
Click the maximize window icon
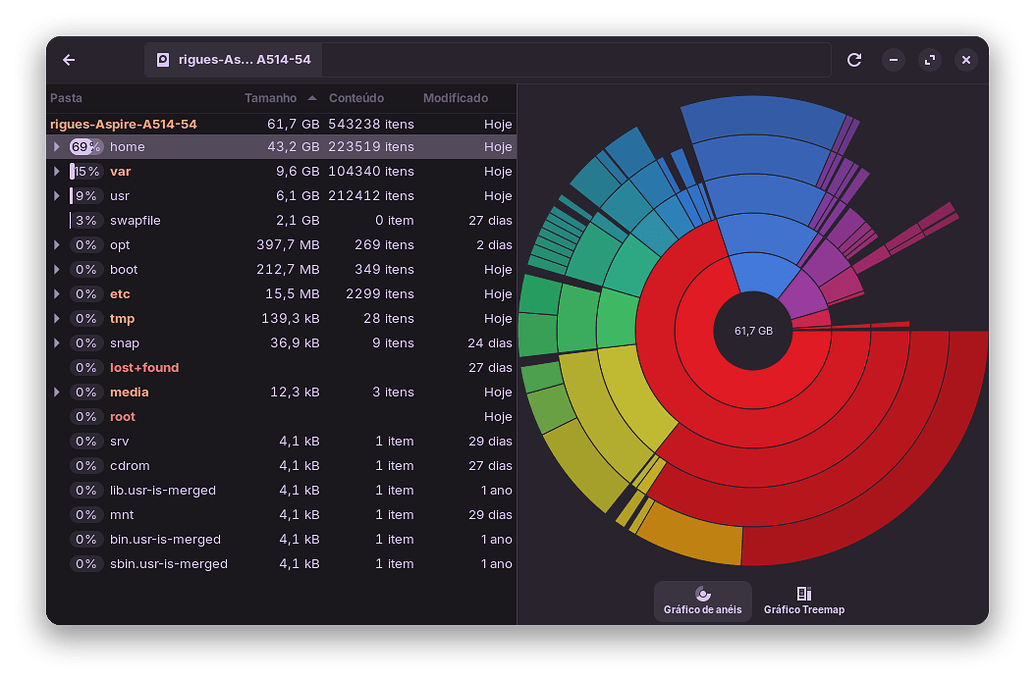(930, 60)
